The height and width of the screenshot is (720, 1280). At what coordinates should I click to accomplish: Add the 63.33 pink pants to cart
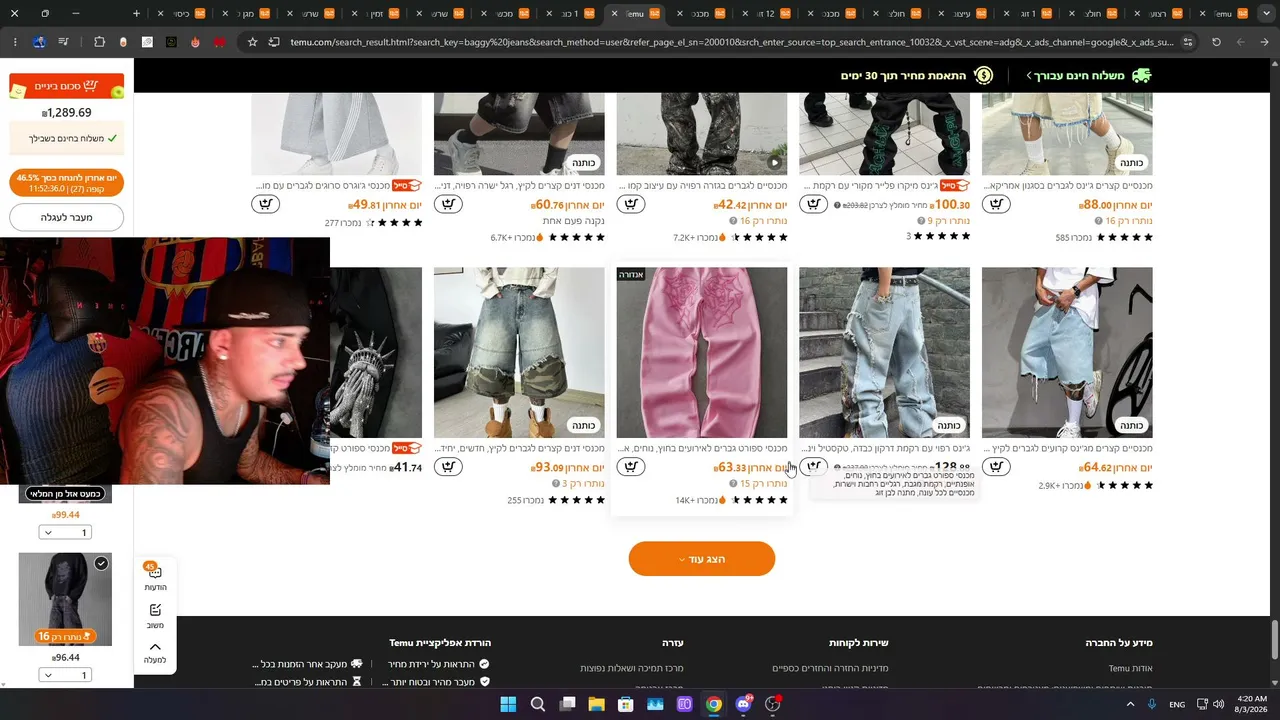tap(630, 467)
